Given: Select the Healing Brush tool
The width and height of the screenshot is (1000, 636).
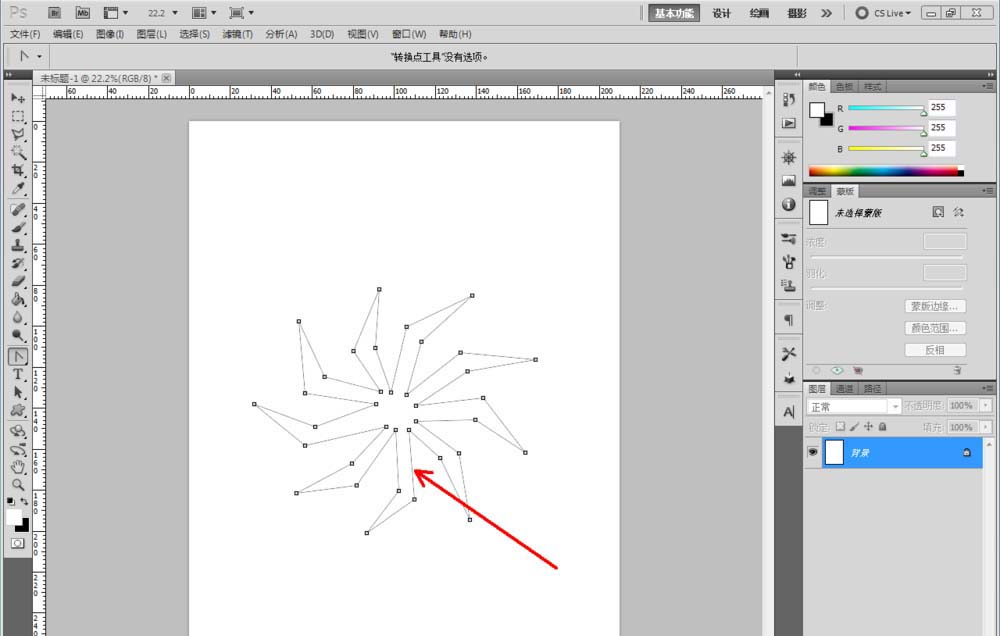Looking at the screenshot, I should [18, 209].
